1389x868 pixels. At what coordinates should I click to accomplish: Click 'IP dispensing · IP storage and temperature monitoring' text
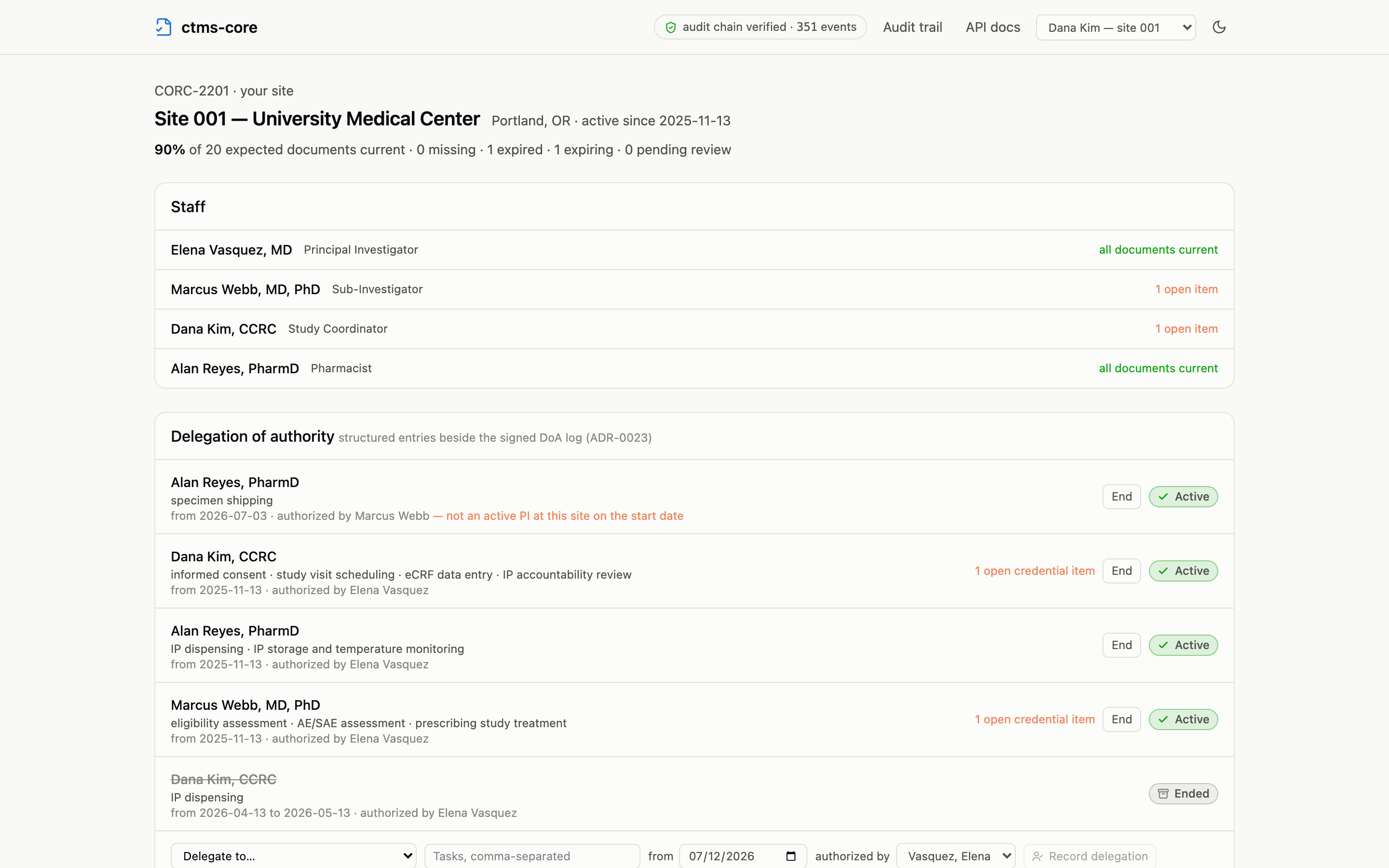pyautogui.click(x=317, y=649)
